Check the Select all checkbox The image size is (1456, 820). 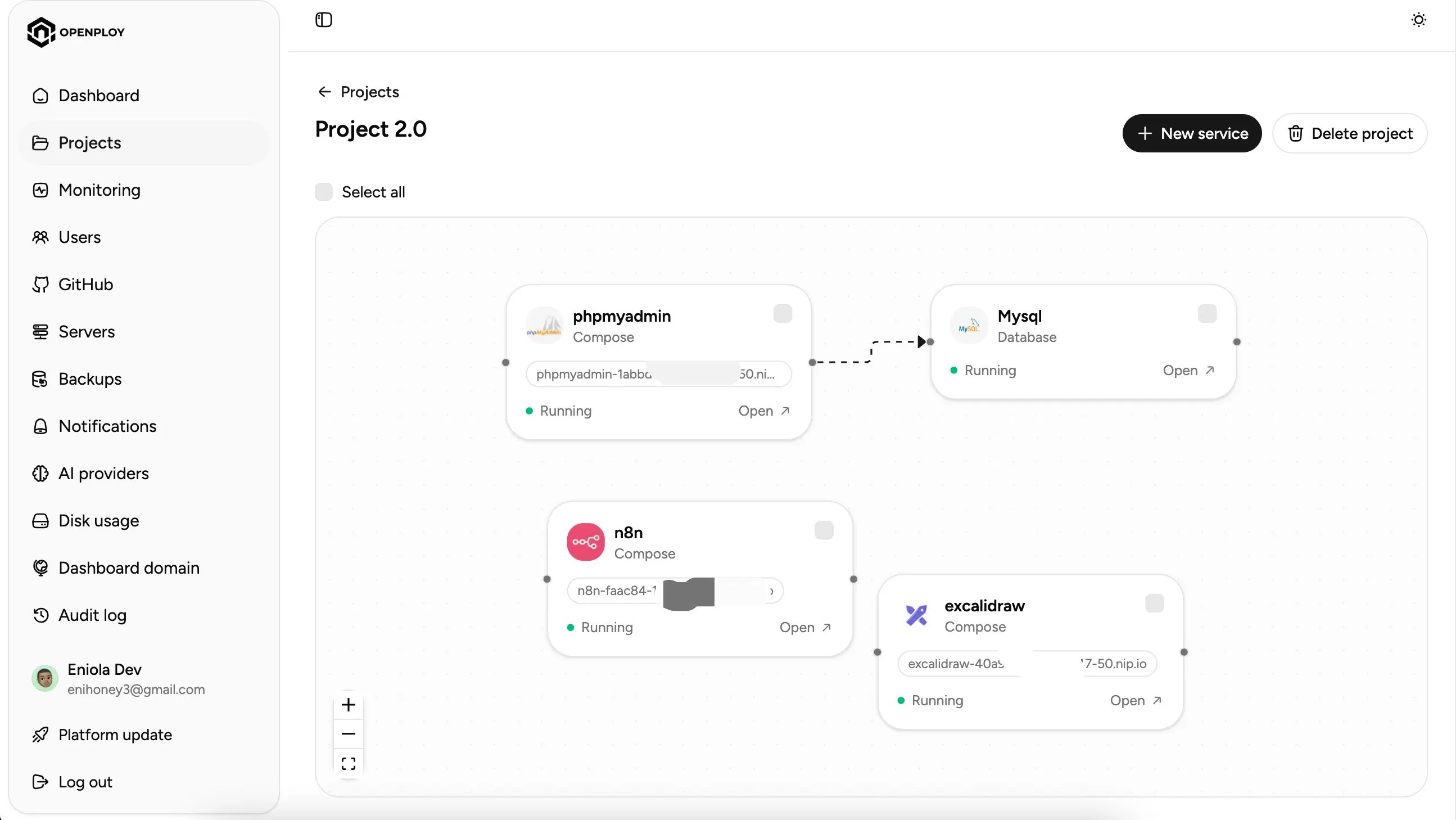[323, 192]
